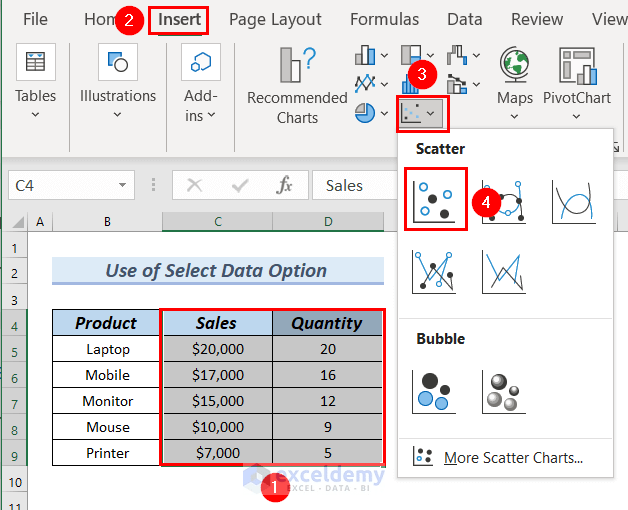Select column B header

tap(107, 222)
